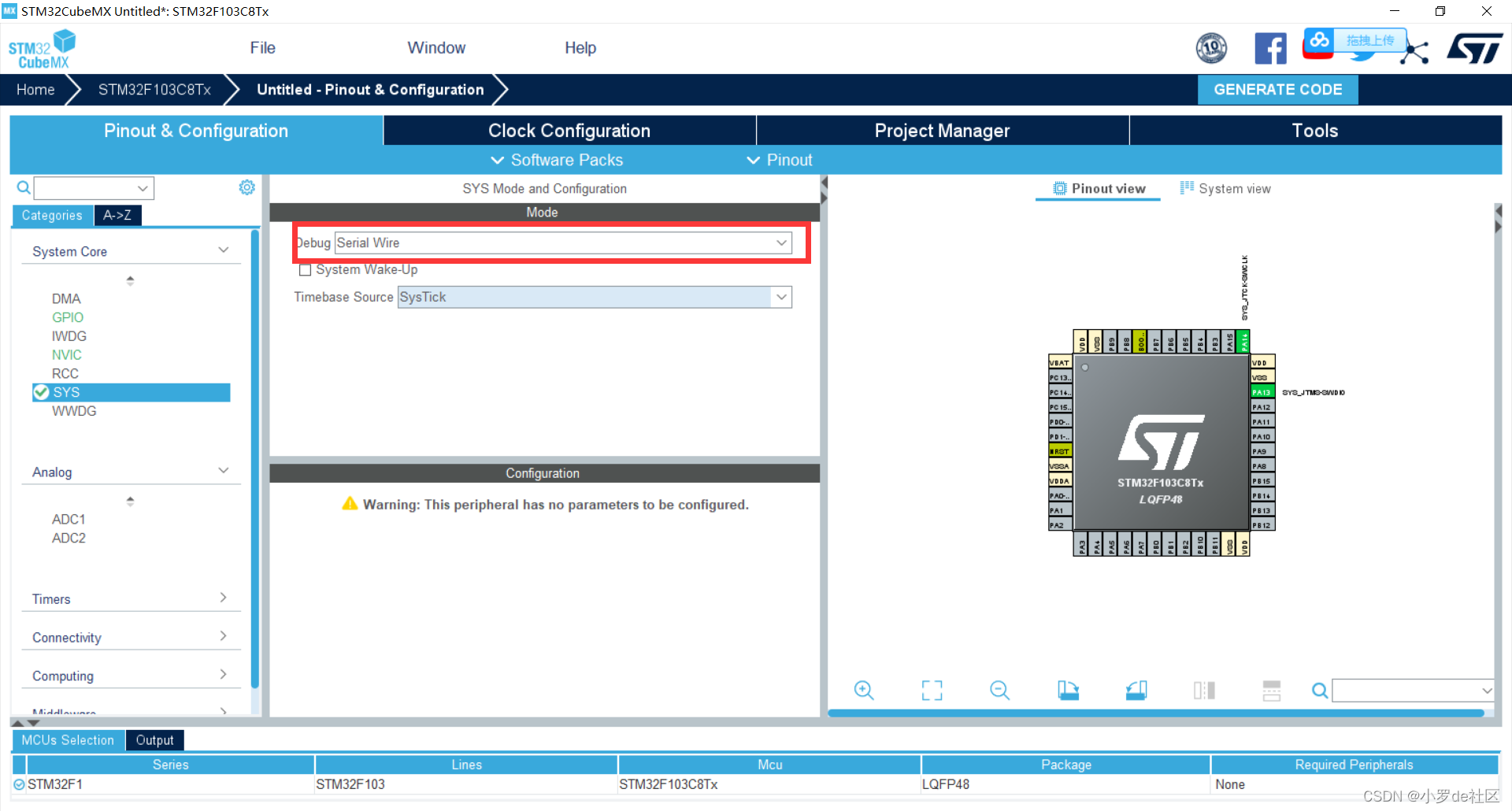The width and height of the screenshot is (1512, 811).
Task: Open the 10-year anniversary badge icon
Action: 1211,48
